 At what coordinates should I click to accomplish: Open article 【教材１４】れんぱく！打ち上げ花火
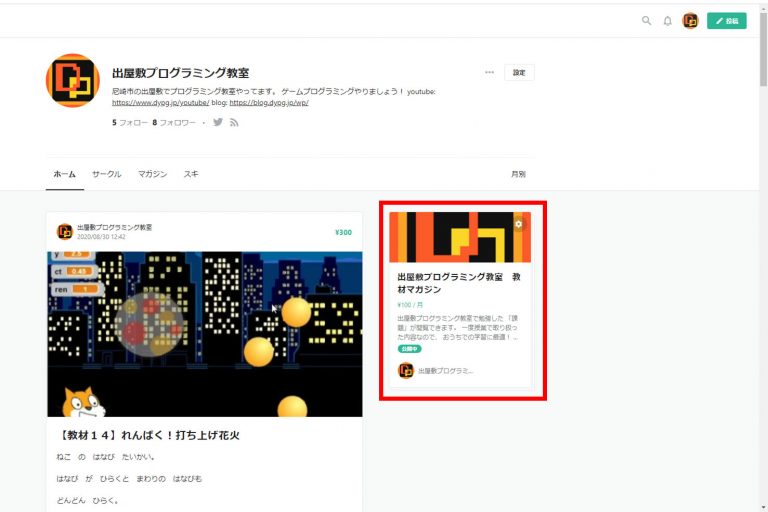coord(149,435)
